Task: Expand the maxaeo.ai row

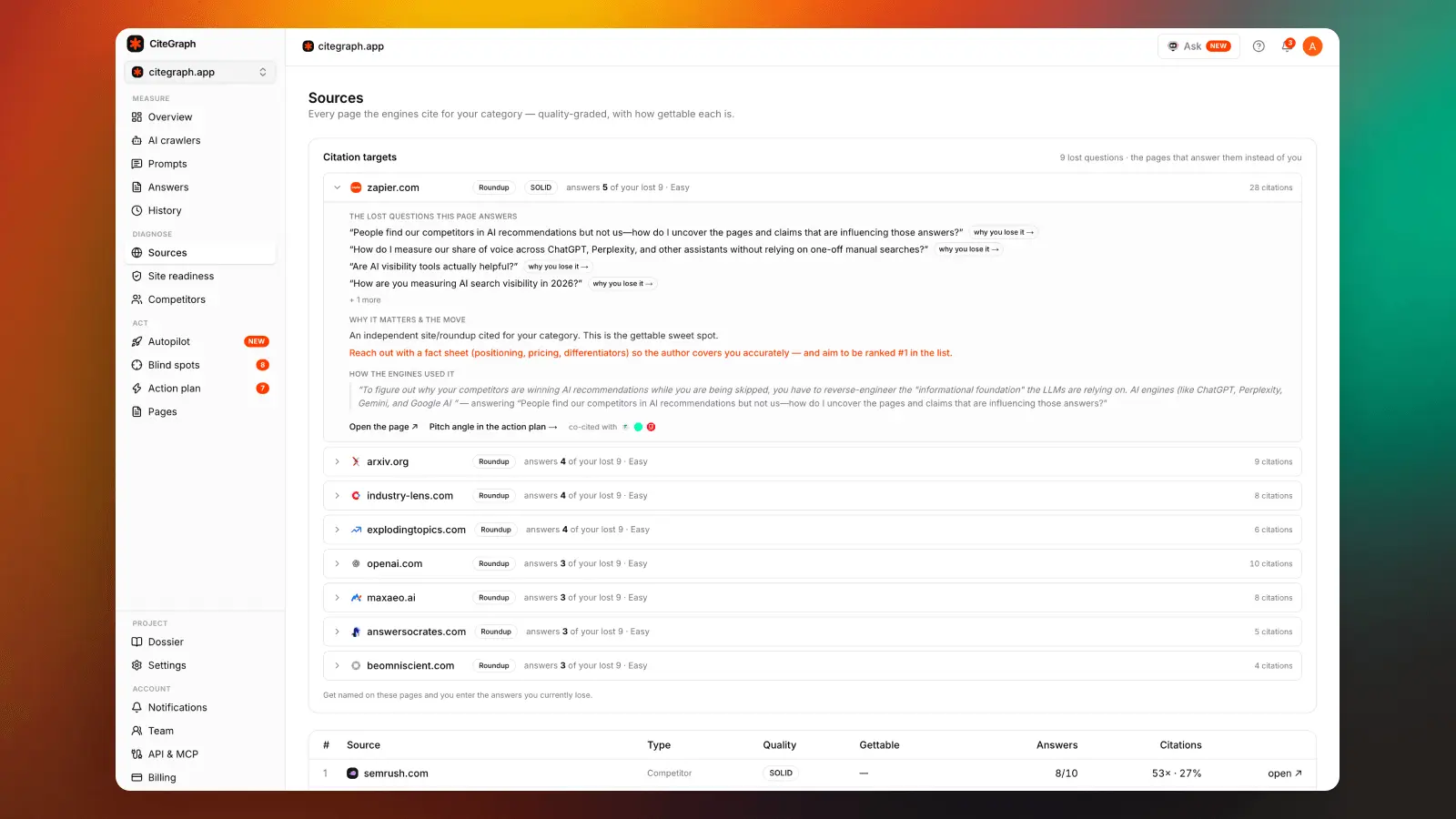Action: (337, 598)
